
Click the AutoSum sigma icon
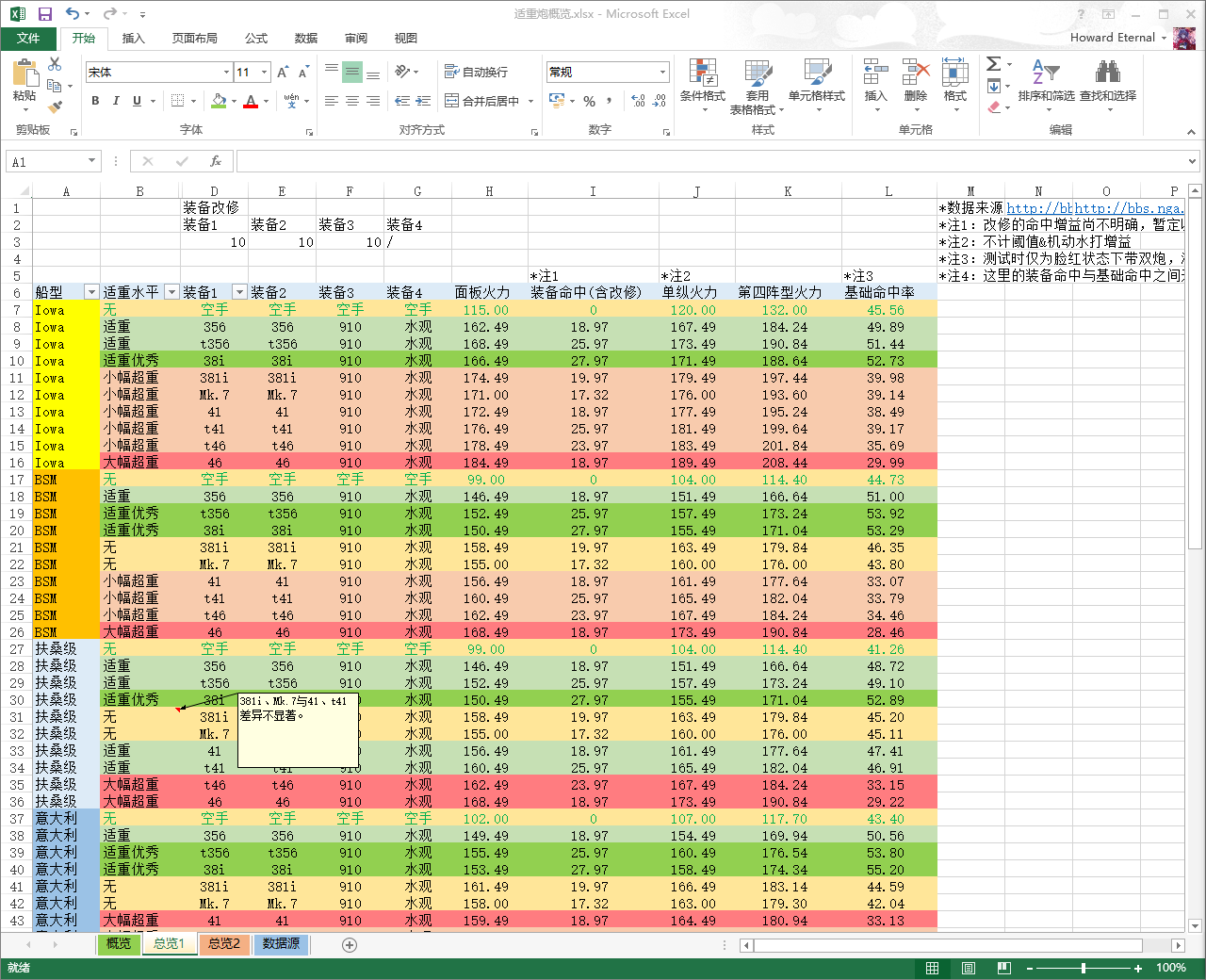pyautogui.click(x=993, y=64)
